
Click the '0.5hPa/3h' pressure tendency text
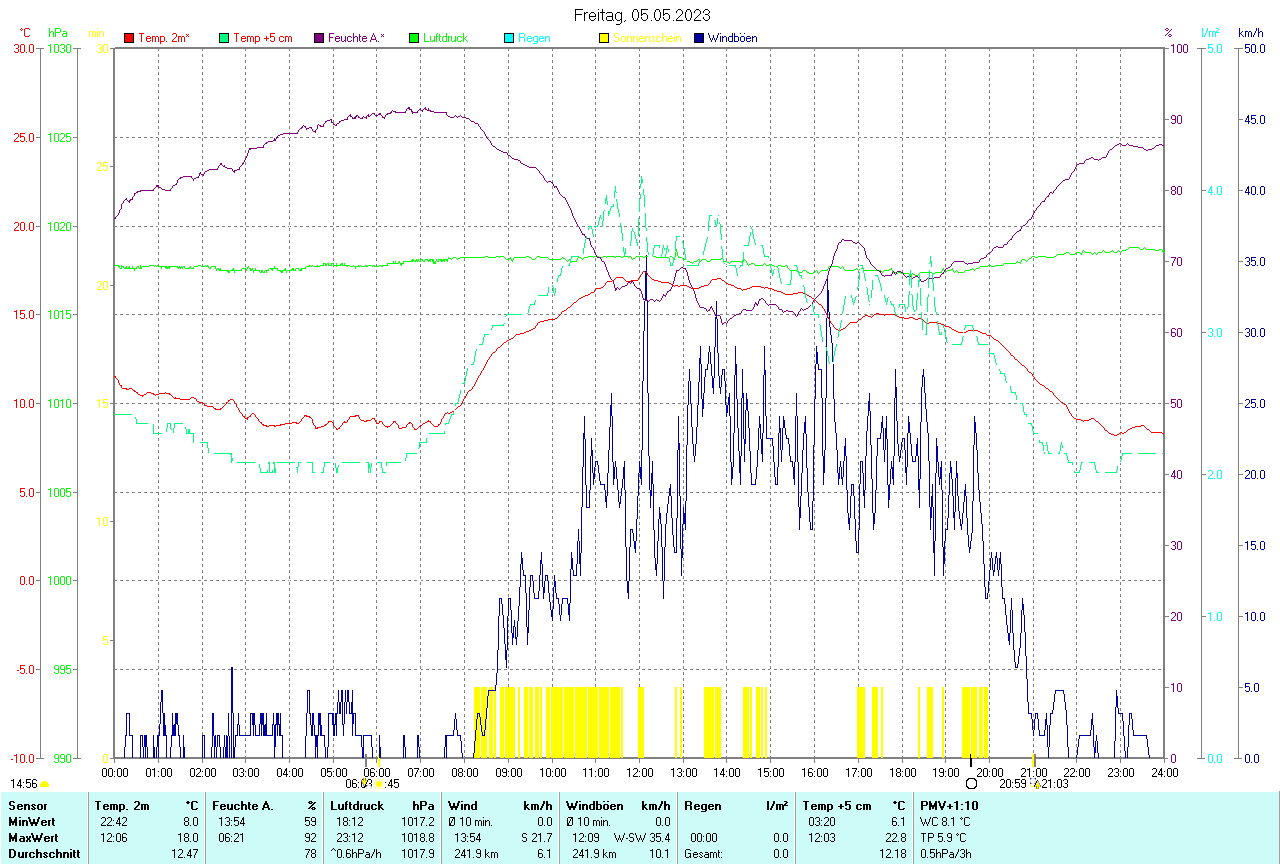pos(947,854)
